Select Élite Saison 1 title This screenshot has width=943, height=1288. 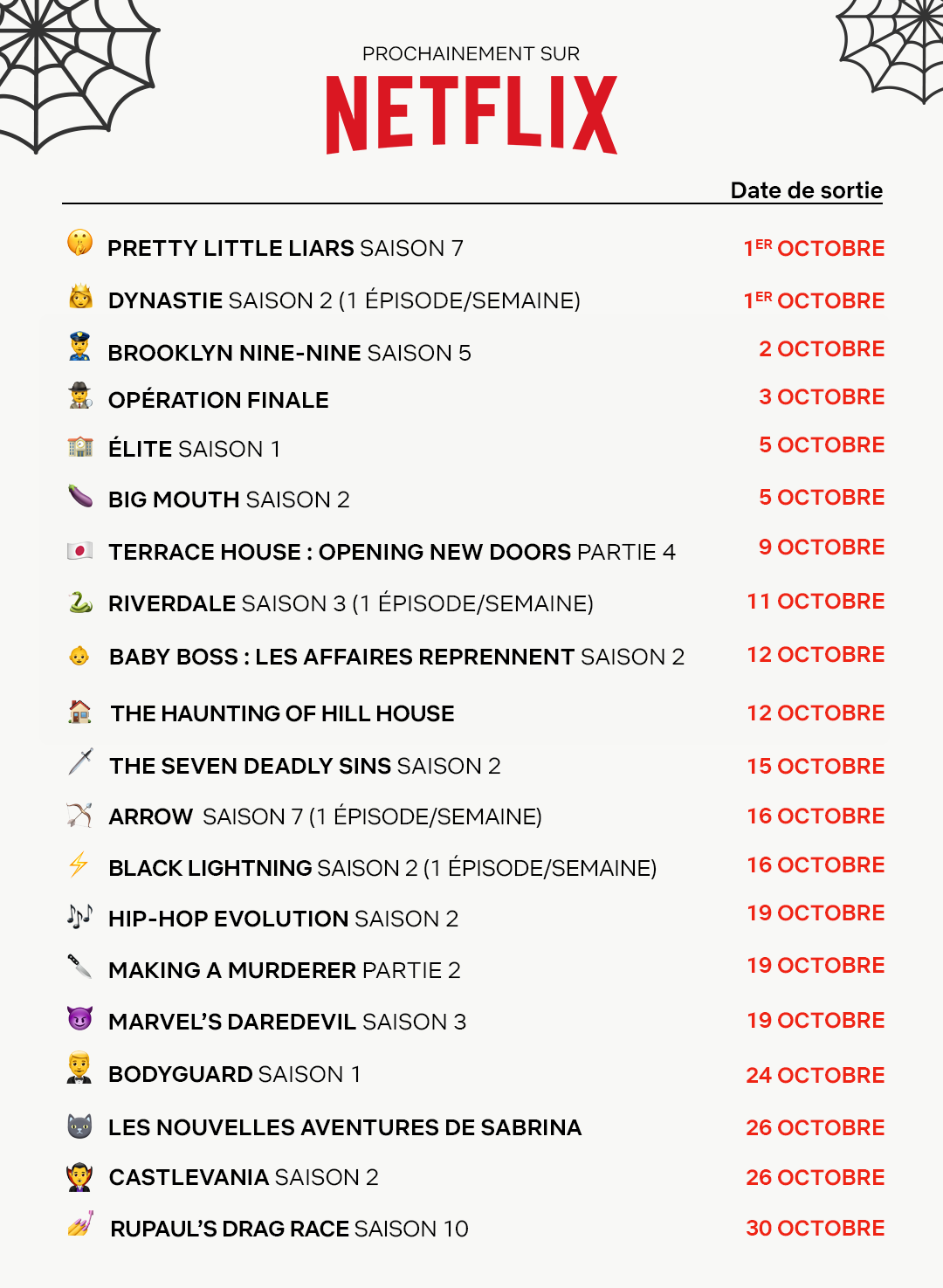click(x=195, y=449)
